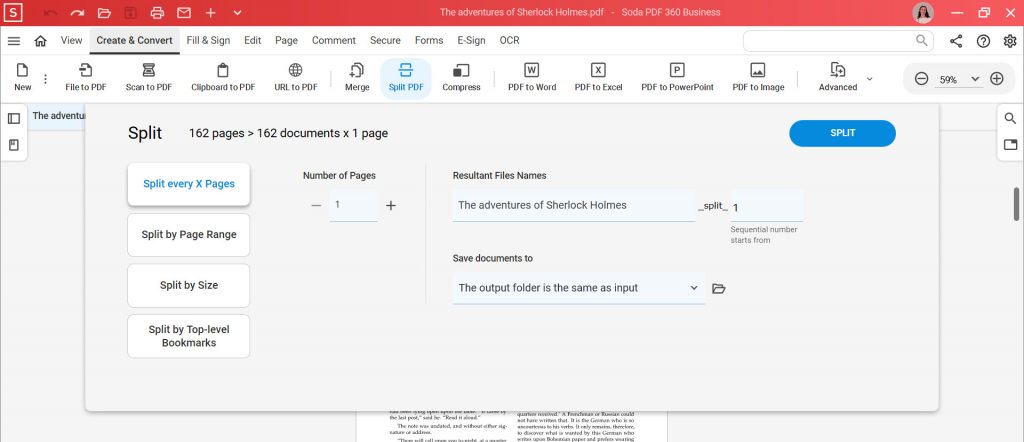Open the Merge tool
The image size is (1024, 442).
point(357,77)
